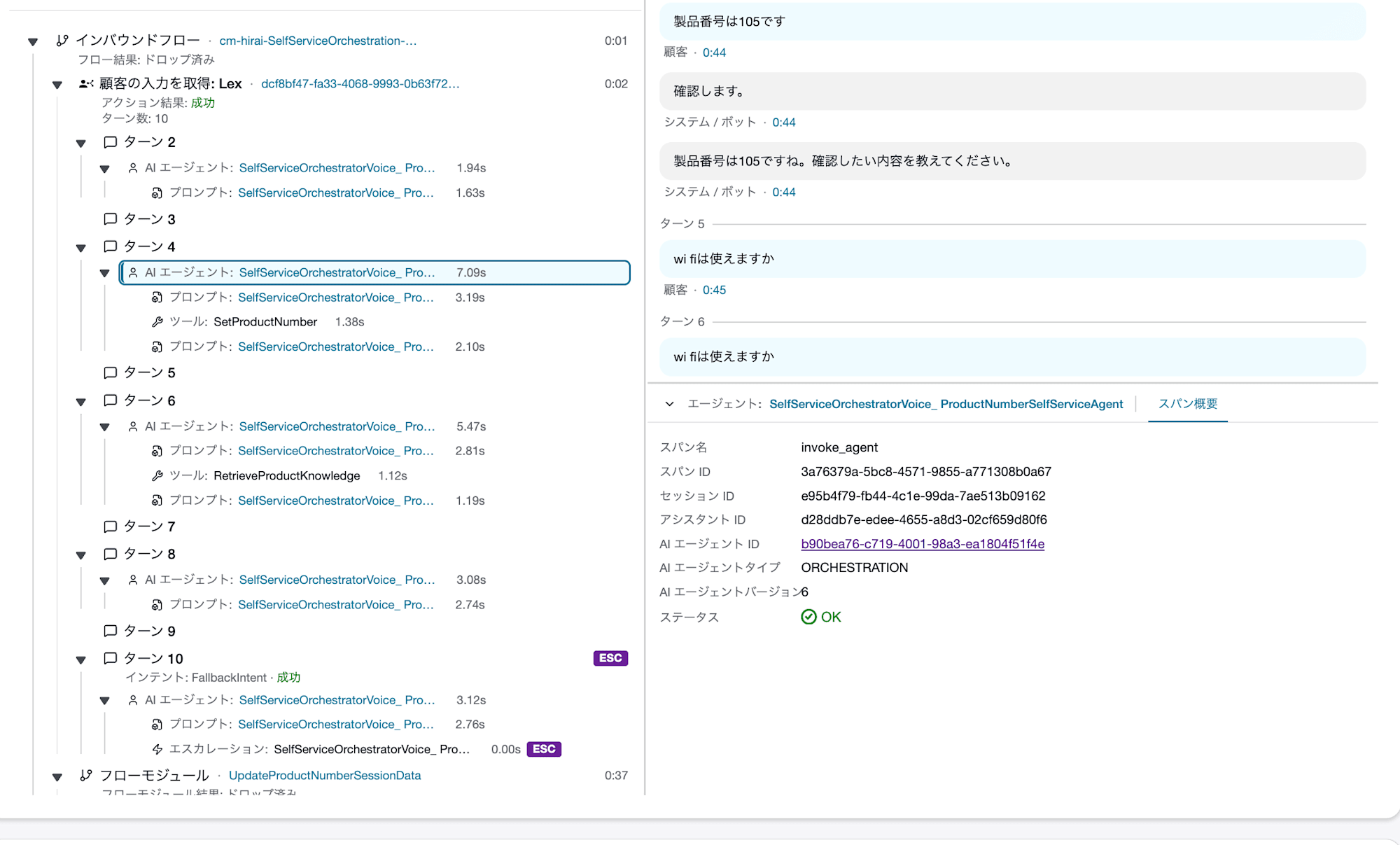Collapse the 5.47s AI agent row in turn 6
This screenshot has width=1400, height=845.
pos(105,427)
